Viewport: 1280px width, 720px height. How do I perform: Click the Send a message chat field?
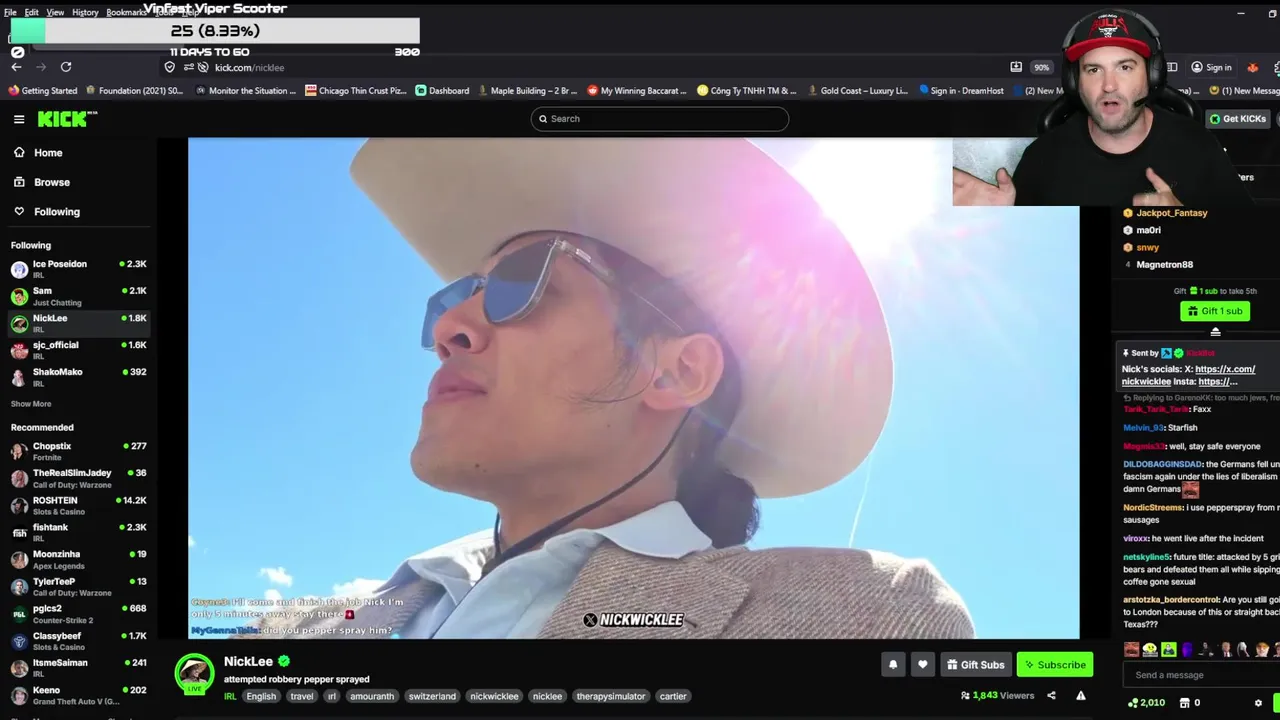coord(1200,675)
